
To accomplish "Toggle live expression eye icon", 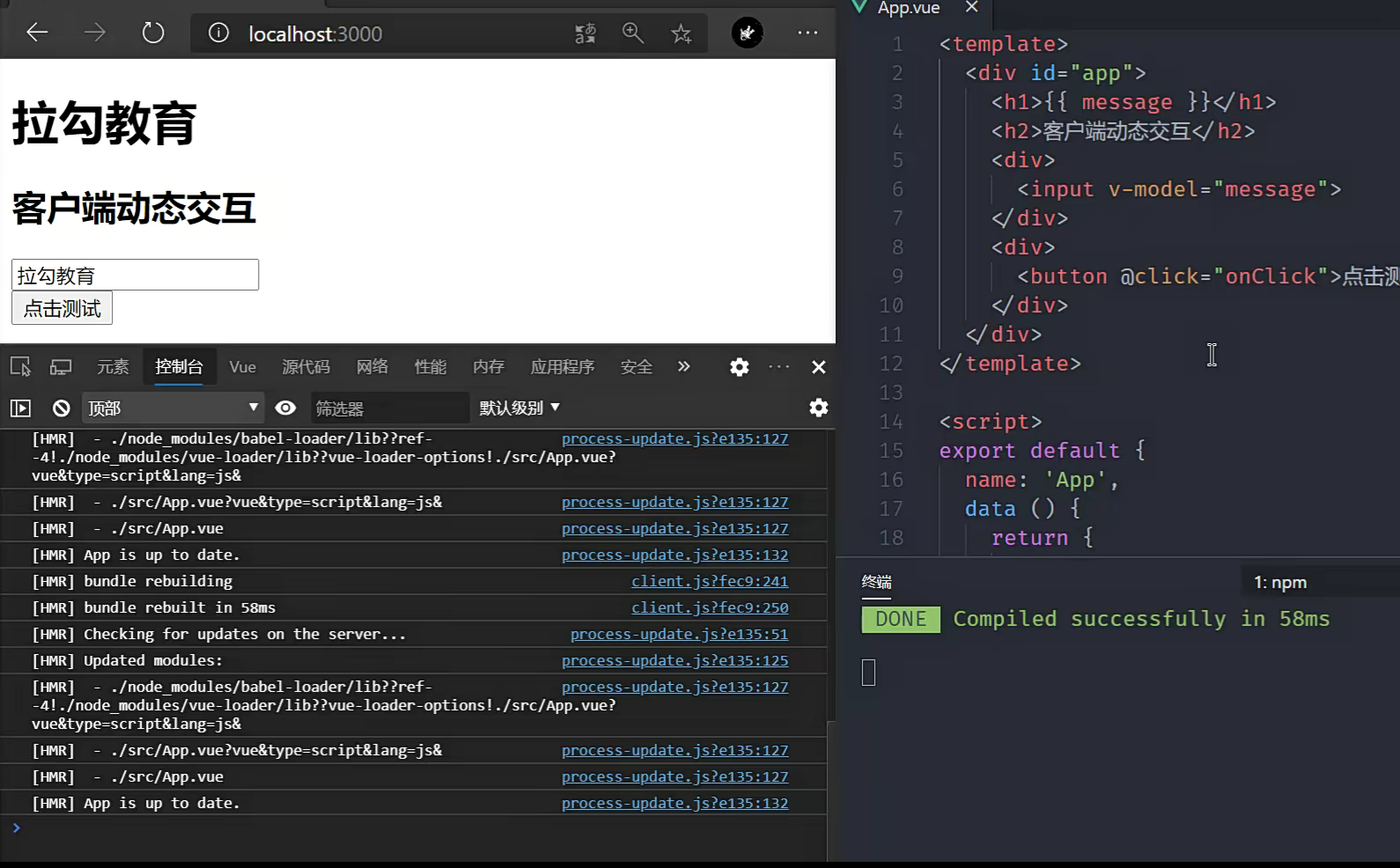I will (x=285, y=408).
